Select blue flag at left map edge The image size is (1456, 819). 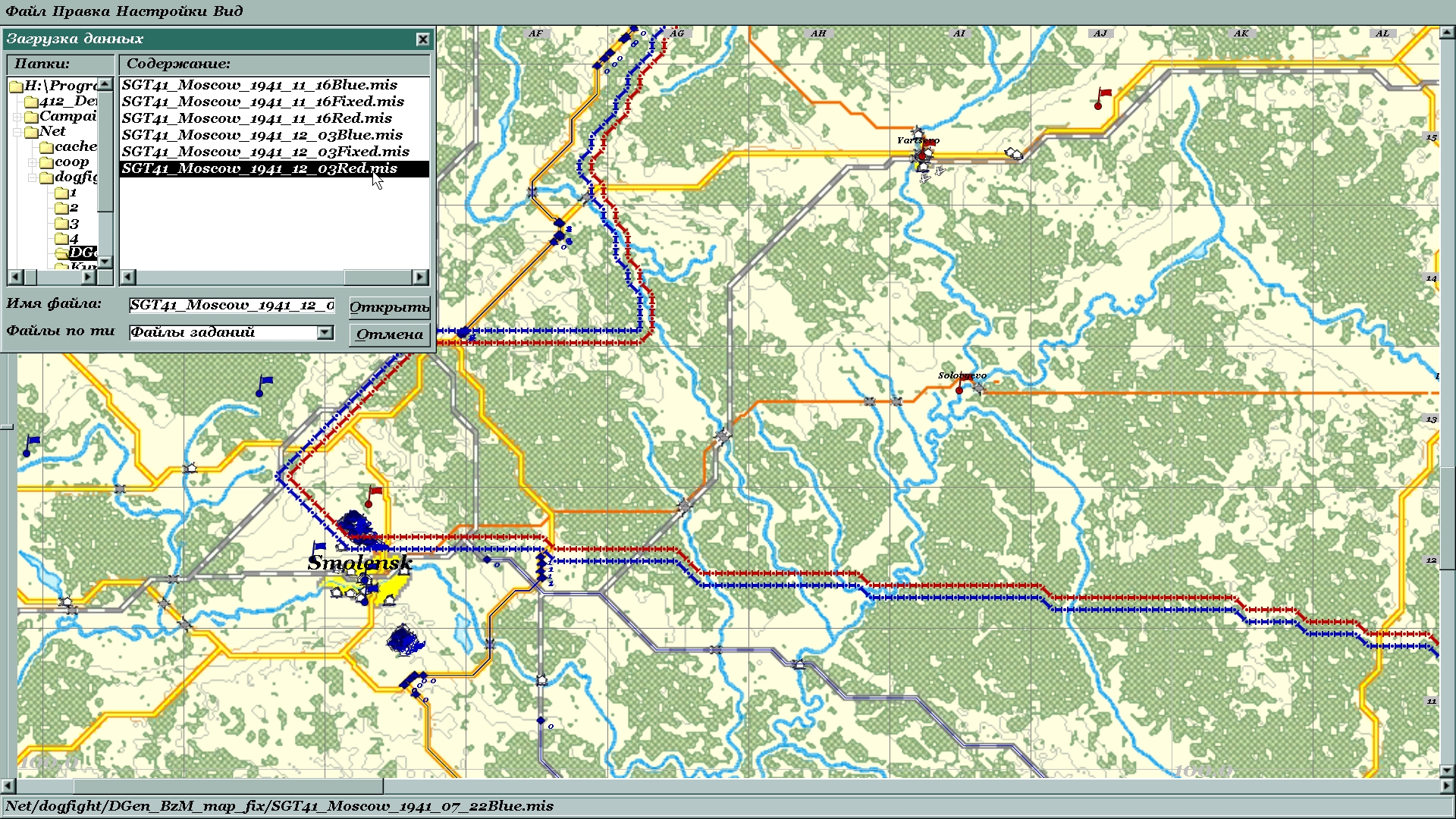[30, 445]
